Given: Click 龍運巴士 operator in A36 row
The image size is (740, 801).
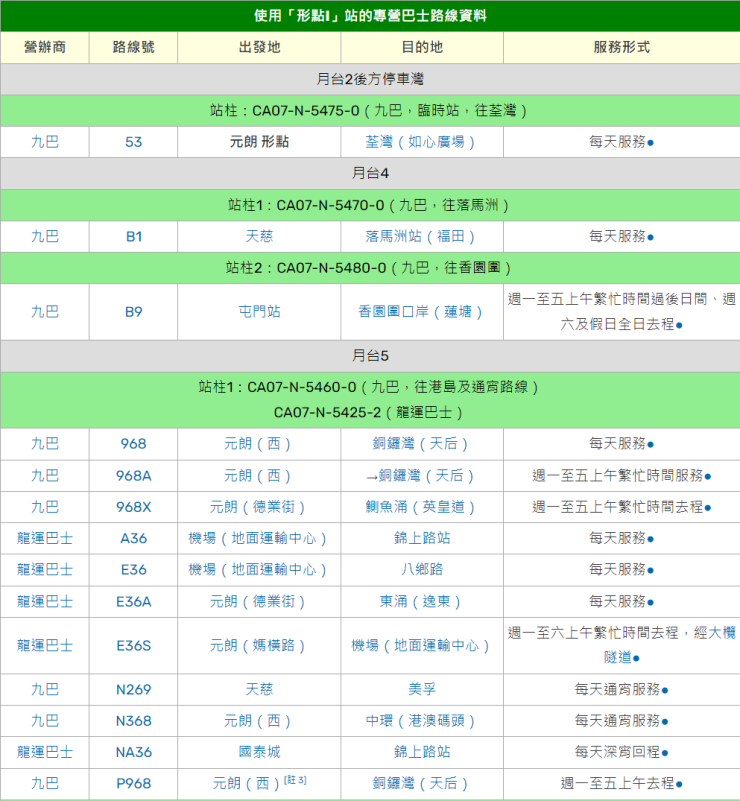Looking at the screenshot, I should pos(45,538).
